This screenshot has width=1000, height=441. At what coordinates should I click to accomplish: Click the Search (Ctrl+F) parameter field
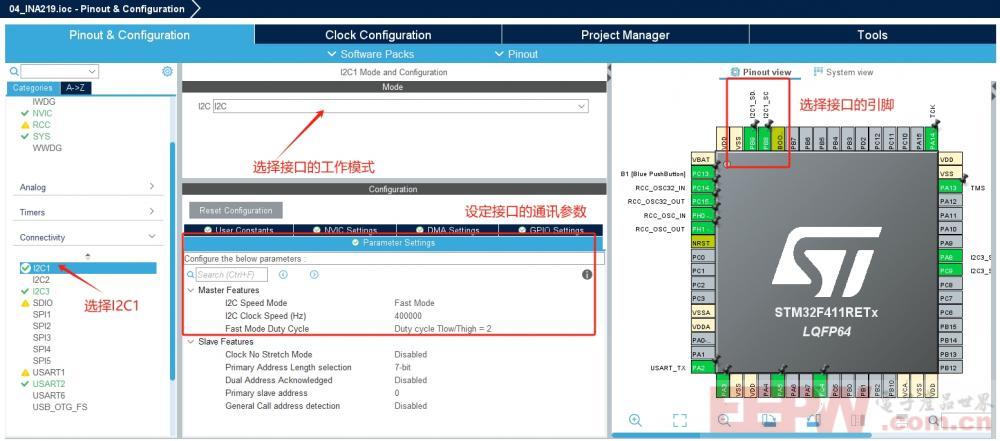232,274
